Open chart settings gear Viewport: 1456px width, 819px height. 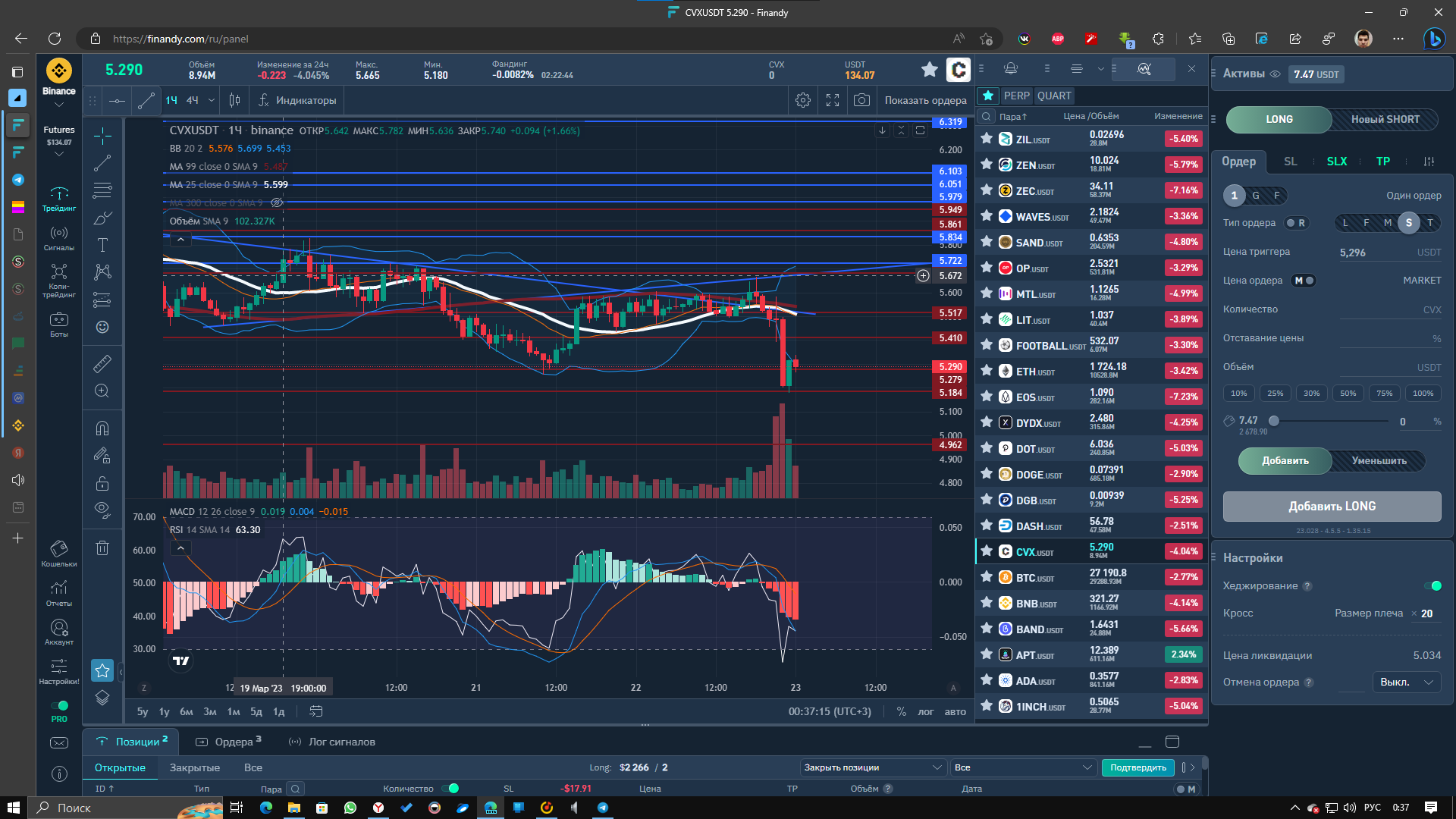pyautogui.click(x=803, y=100)
